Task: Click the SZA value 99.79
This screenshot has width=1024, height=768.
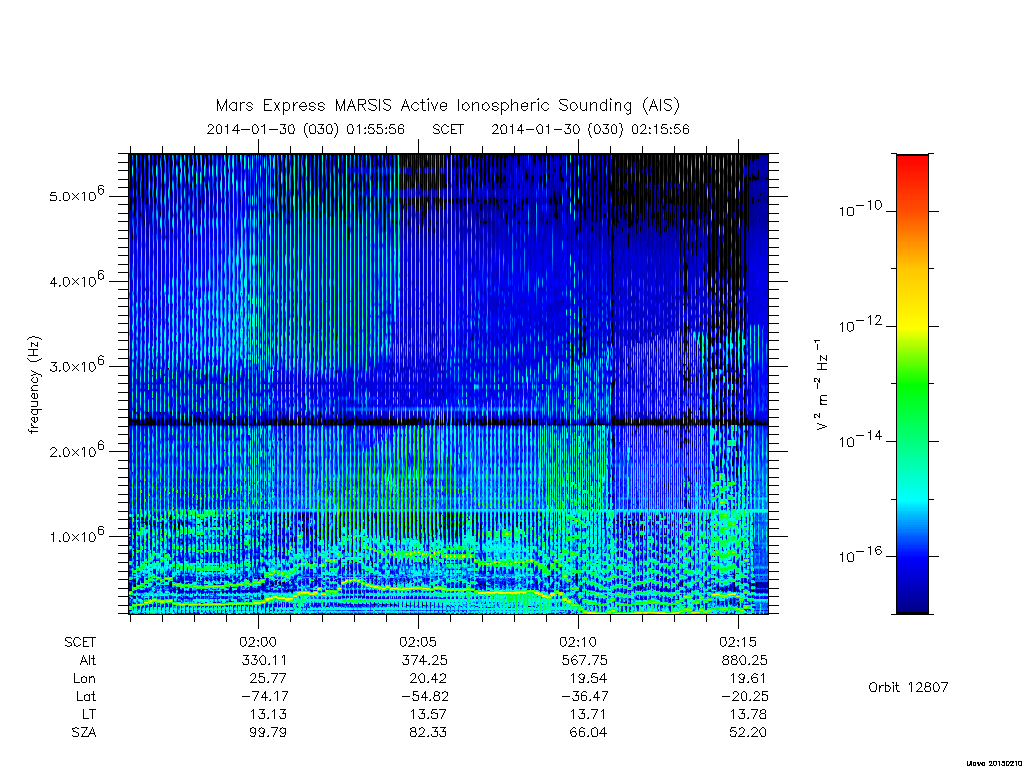Action: [268, 732]
